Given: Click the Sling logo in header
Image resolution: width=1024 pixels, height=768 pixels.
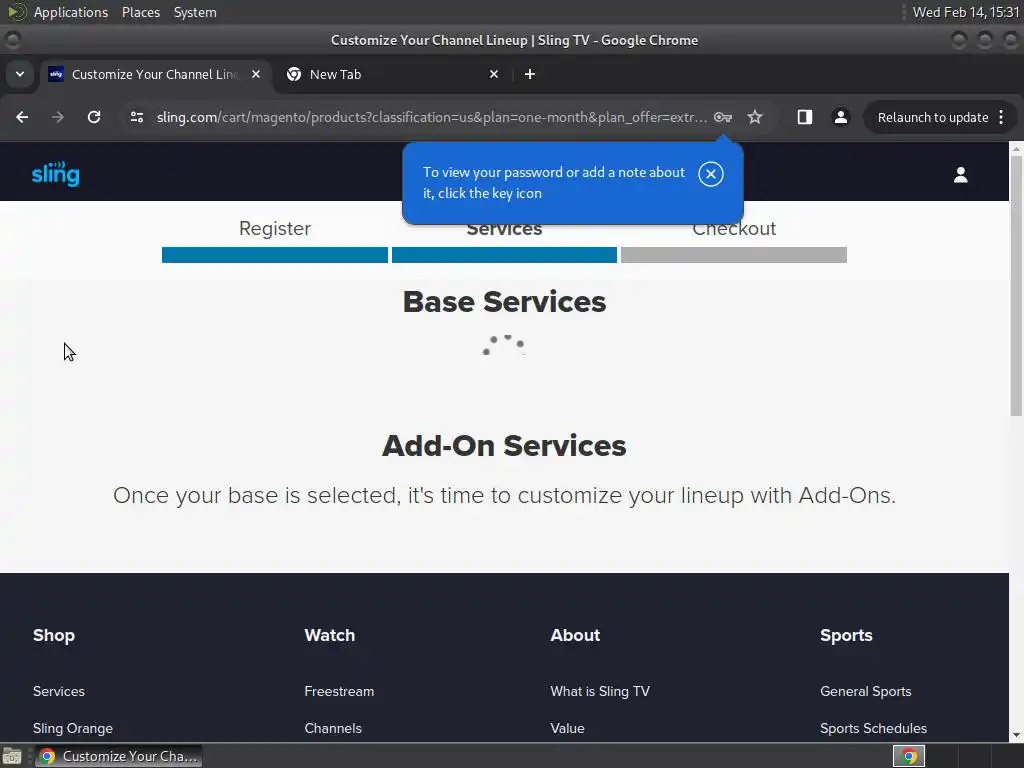Looking at the screenshot, I should pos(56,174).
